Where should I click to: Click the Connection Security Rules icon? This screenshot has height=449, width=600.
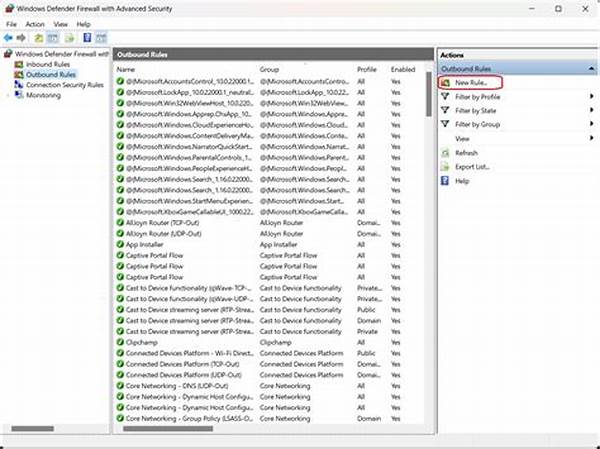(x=19, y=85)
